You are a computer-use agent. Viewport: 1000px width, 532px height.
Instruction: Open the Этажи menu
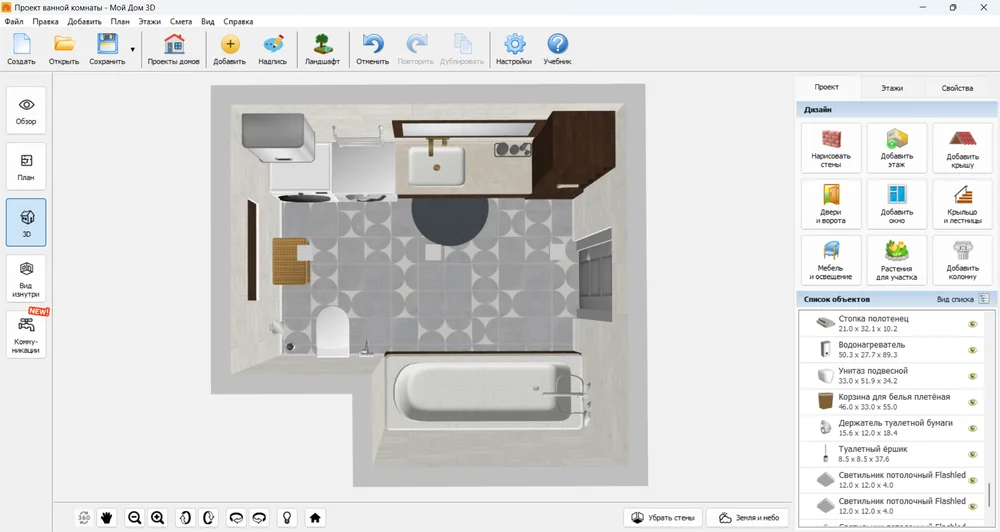pyautogui.click(x=150, y=21)
